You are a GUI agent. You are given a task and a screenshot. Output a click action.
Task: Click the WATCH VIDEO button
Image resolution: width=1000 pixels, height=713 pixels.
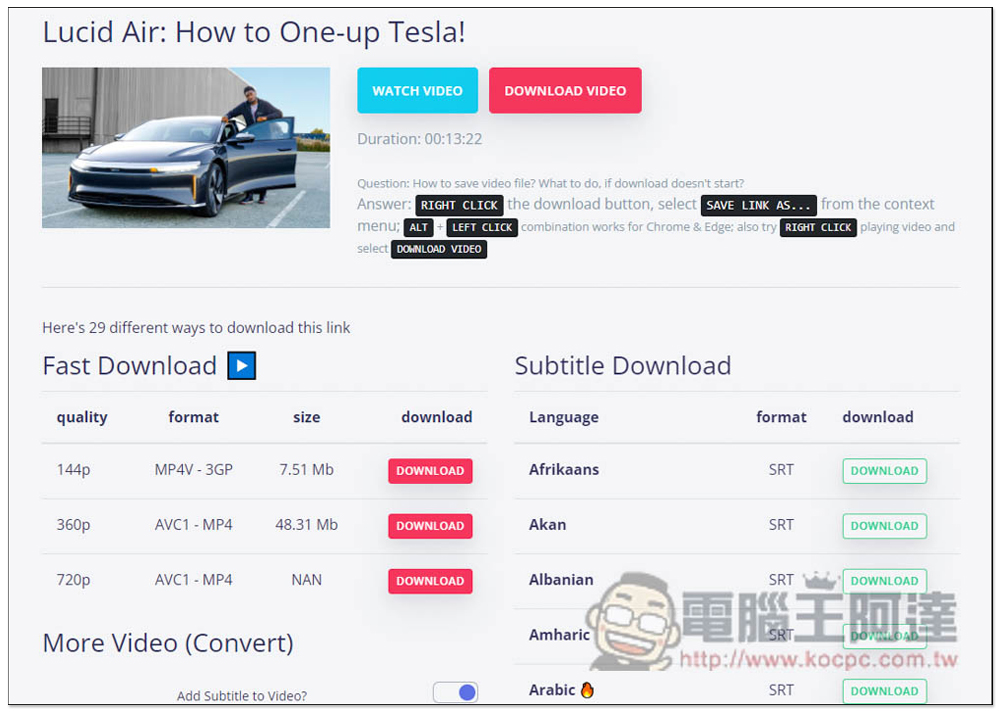(x=417, y=91)
